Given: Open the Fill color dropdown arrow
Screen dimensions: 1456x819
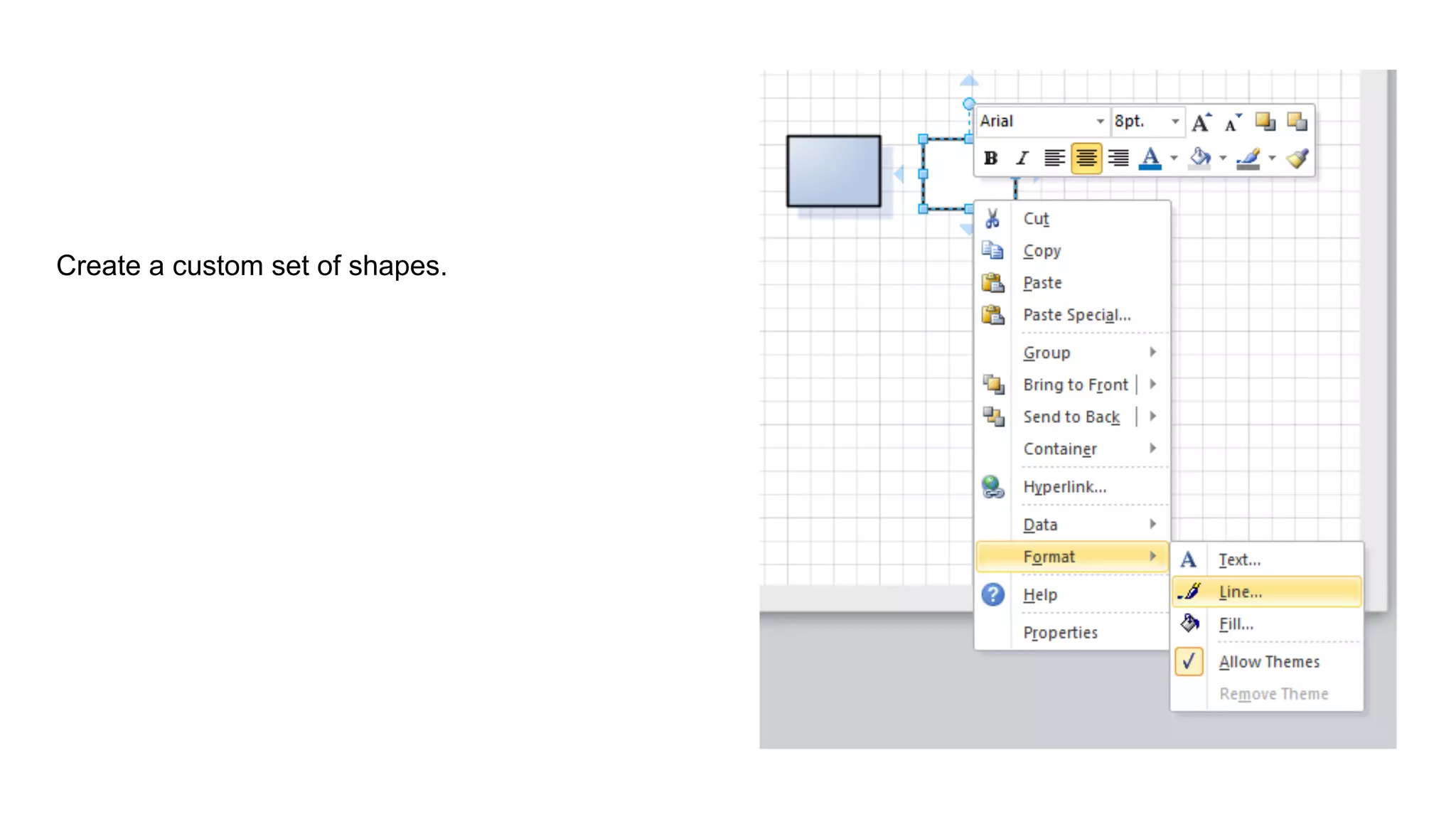Looking at the screenshot, I should pos(1223,158).
